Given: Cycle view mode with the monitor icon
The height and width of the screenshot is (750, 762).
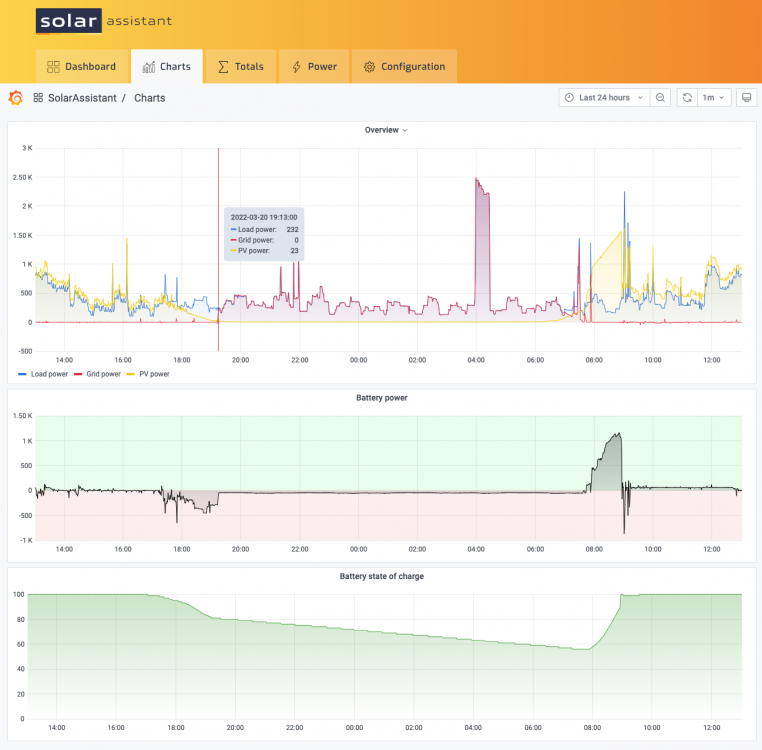Looking at the screenshot, I should coord(746,98).
